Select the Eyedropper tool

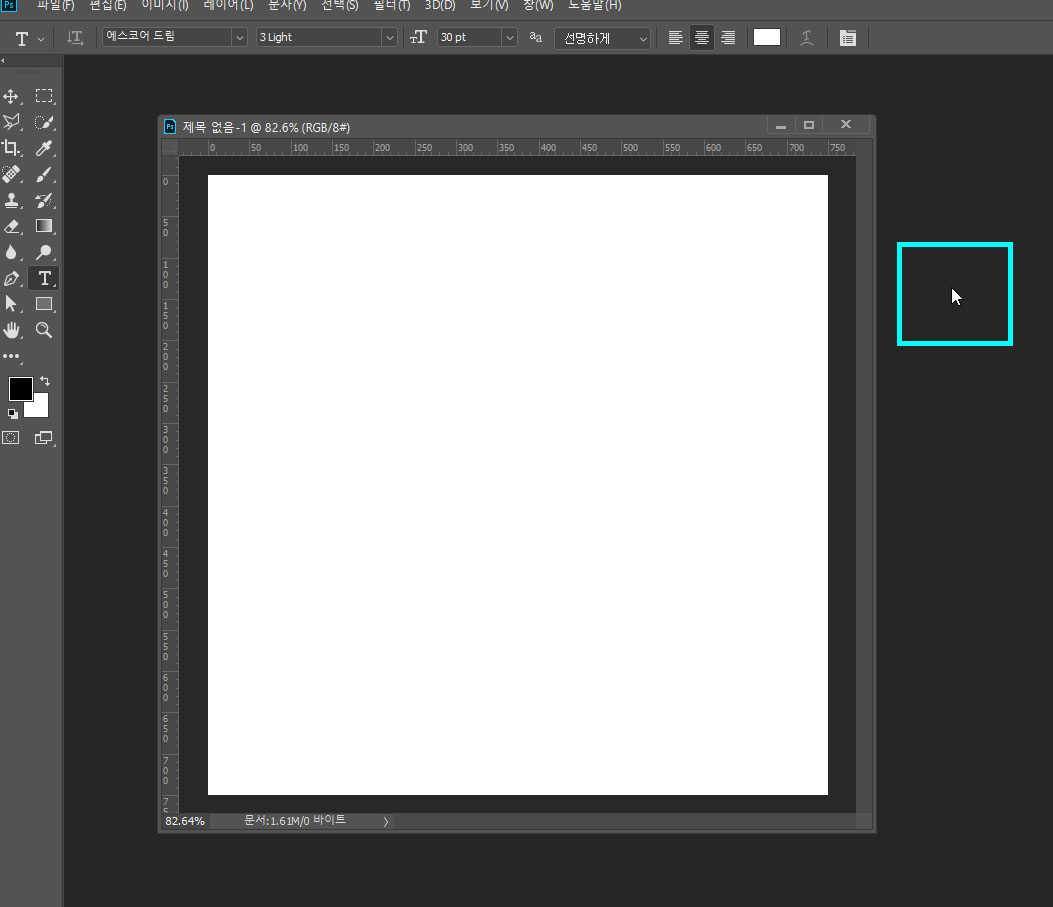(44, 148)
